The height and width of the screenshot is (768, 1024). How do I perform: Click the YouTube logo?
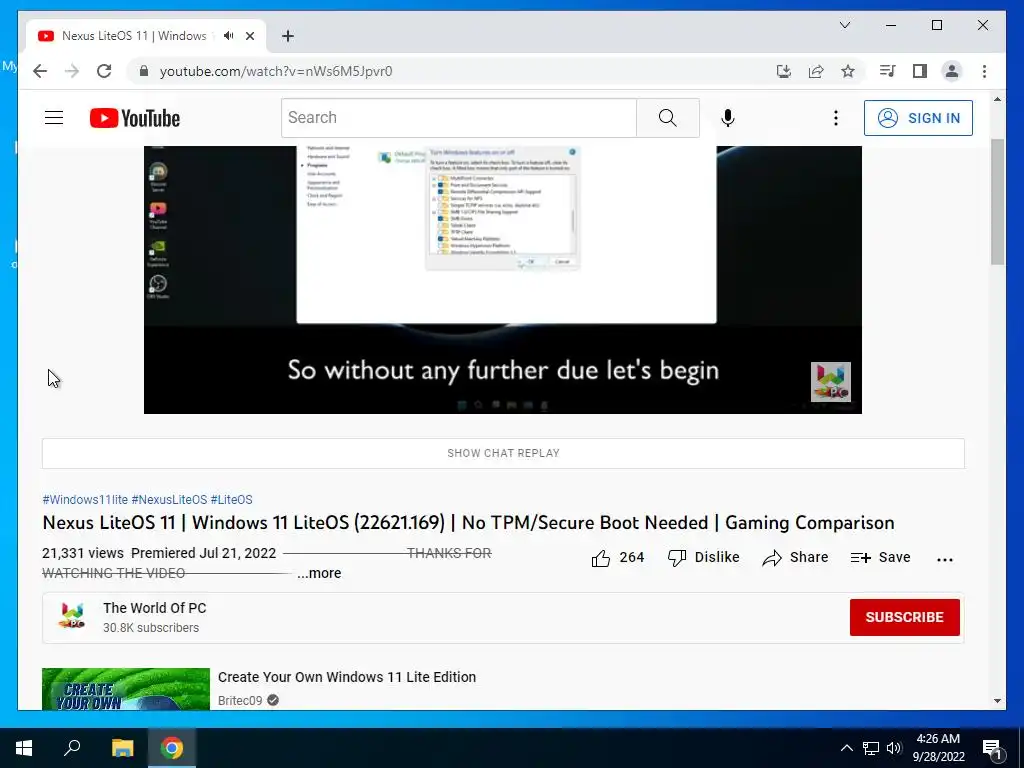click(135, 118)
